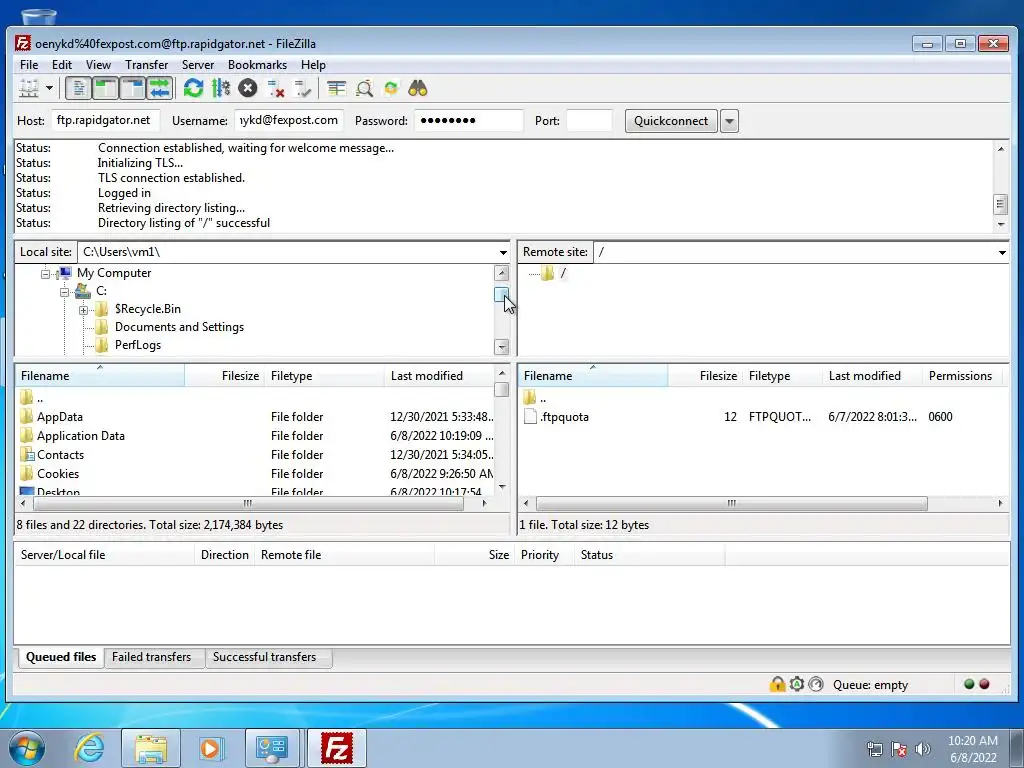Open the Edit menu
The width and height of the screenshot is (1024, 768).
[x=62, y=65]
